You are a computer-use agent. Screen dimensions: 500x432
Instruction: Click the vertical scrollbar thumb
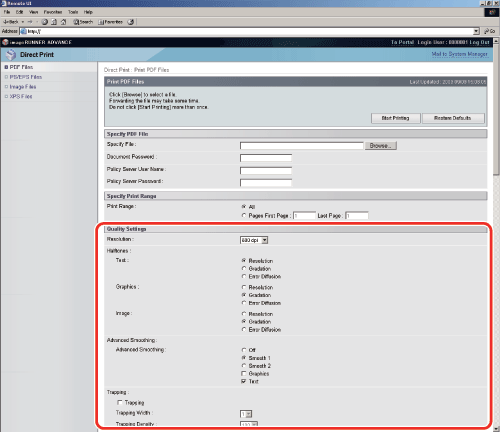[497, 108]
